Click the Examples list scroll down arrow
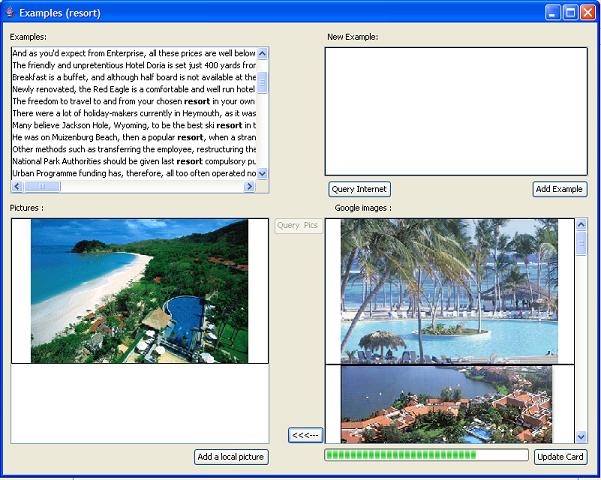 pyautogui.click(x=263, y=173)
